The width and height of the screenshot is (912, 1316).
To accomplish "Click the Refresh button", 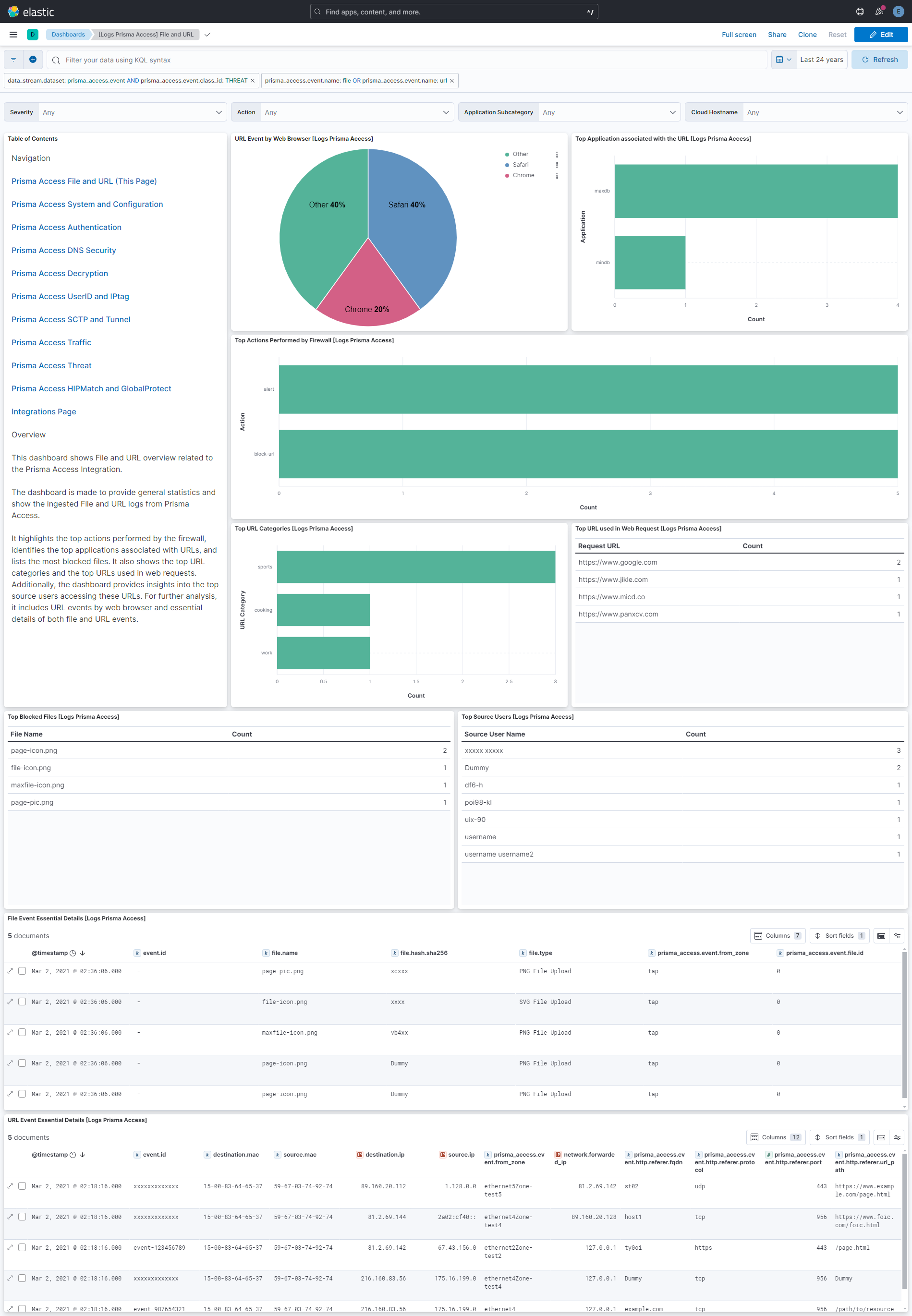I will [879, 60].
